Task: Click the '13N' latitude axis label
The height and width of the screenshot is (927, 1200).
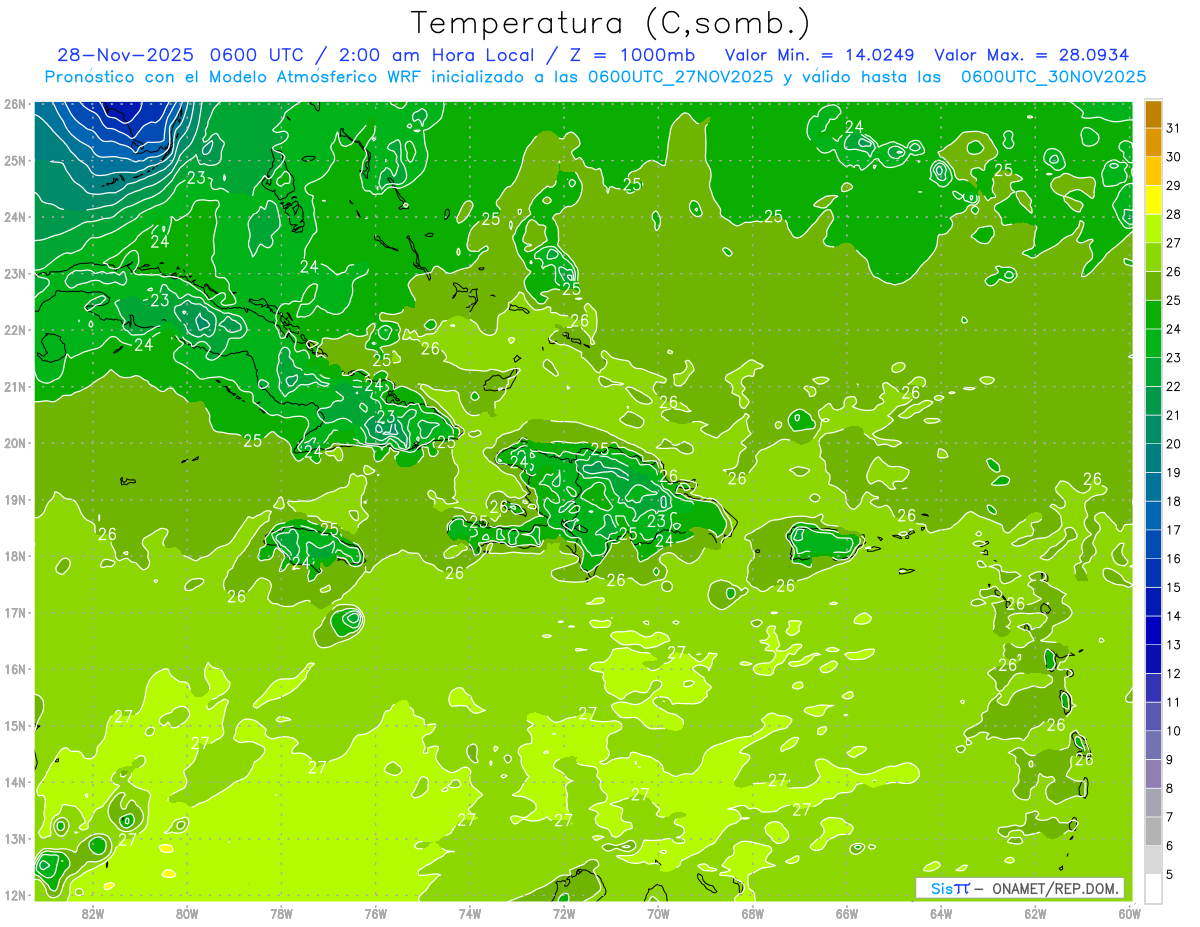Action: point(14,838)
